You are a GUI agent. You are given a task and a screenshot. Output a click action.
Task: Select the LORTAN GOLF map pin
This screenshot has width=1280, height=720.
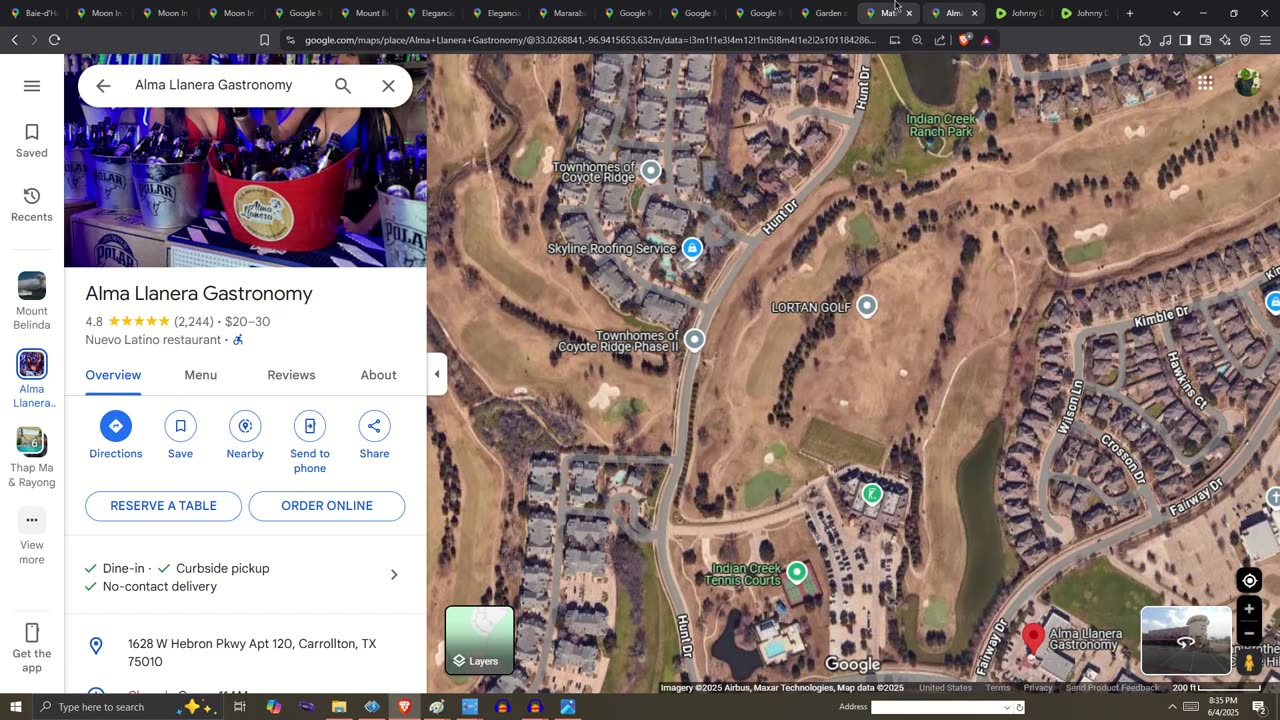click(867, 306)
